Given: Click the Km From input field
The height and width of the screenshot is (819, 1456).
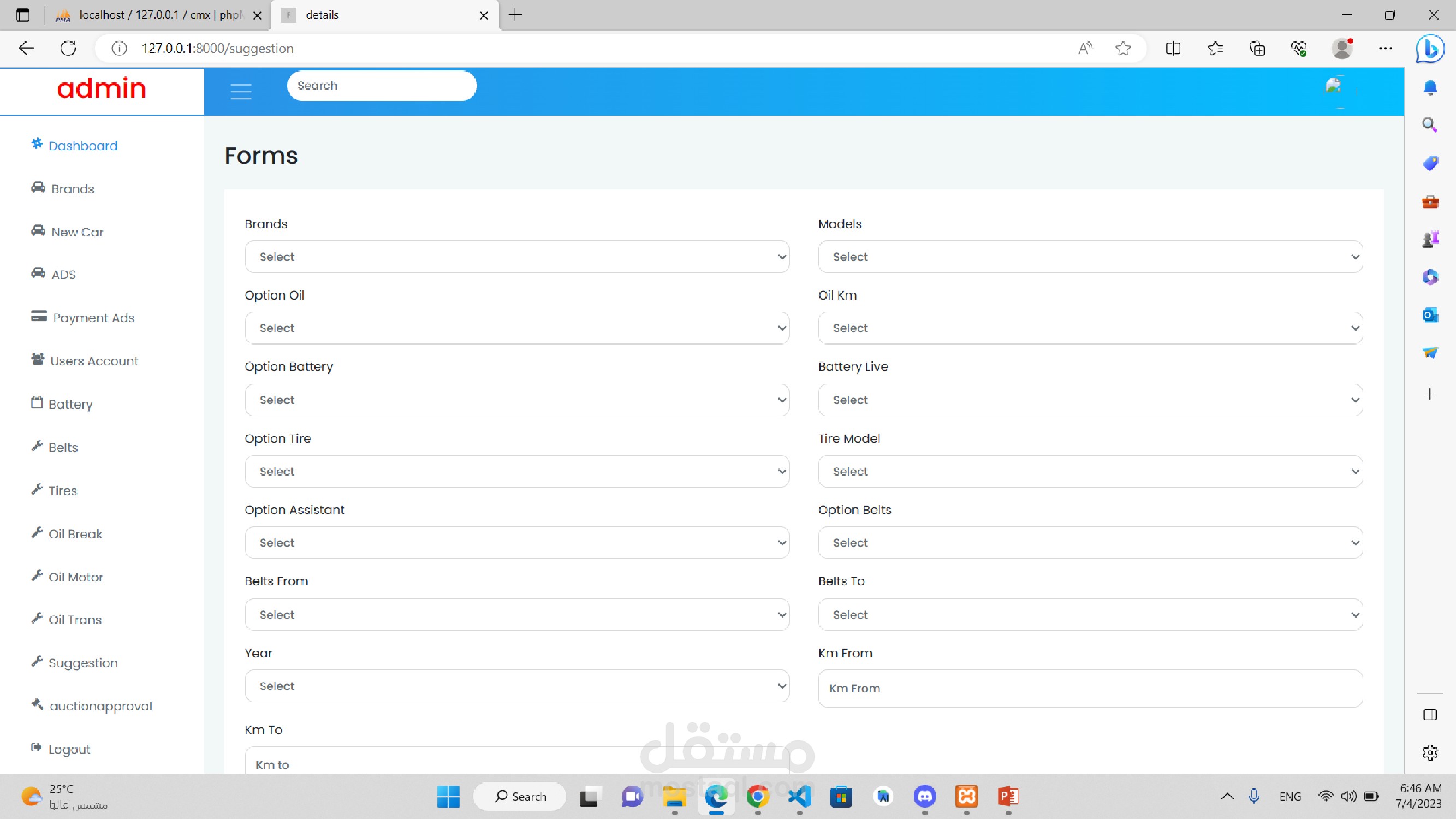Looking at the screenshot, I should click(x=1090, y=689).
